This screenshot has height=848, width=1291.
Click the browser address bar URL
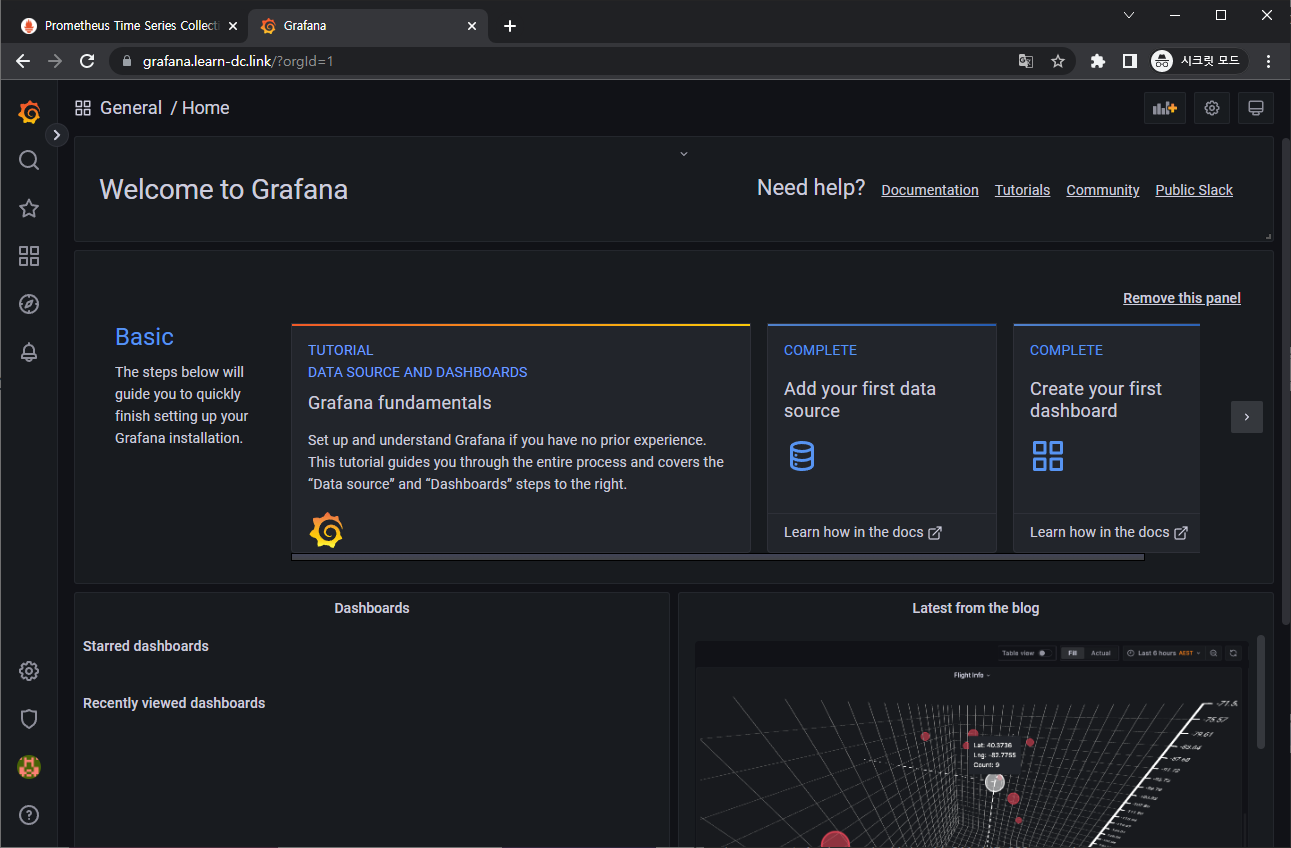pyautogui.click(x=238, y=61)
